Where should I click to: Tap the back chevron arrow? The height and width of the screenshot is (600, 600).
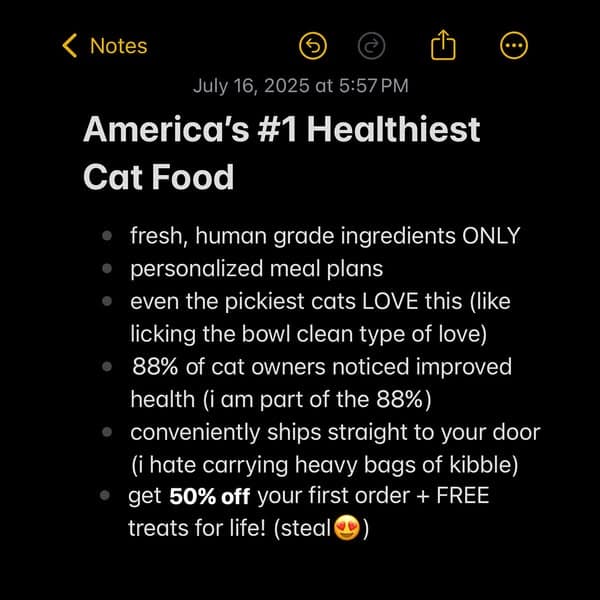[69, 46]
